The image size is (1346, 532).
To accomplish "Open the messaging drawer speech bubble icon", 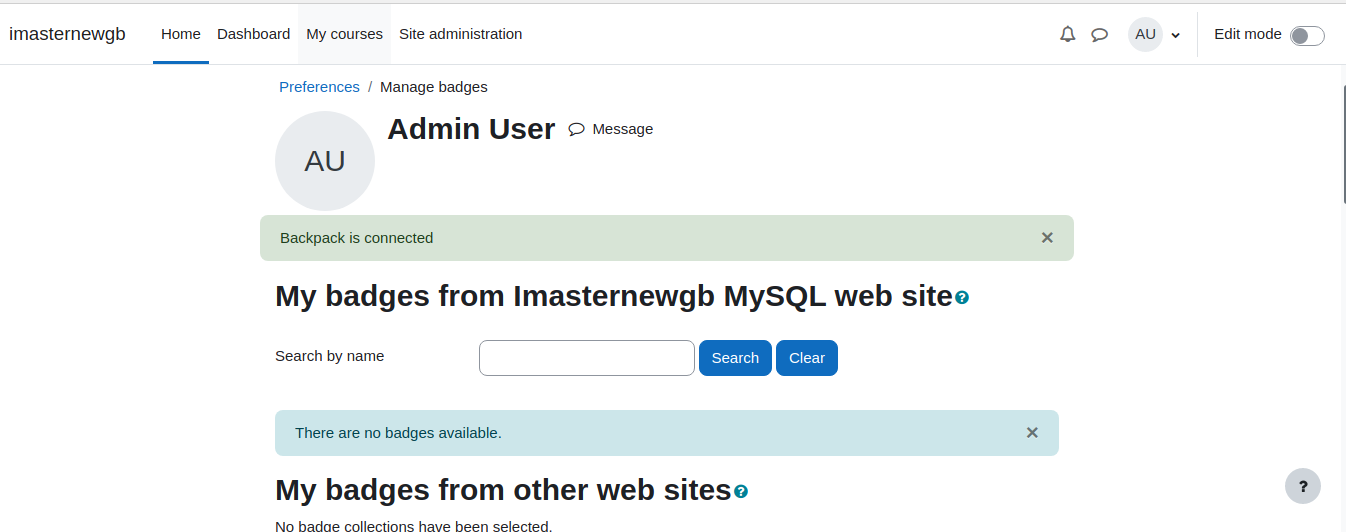I will pos(1099,34).
